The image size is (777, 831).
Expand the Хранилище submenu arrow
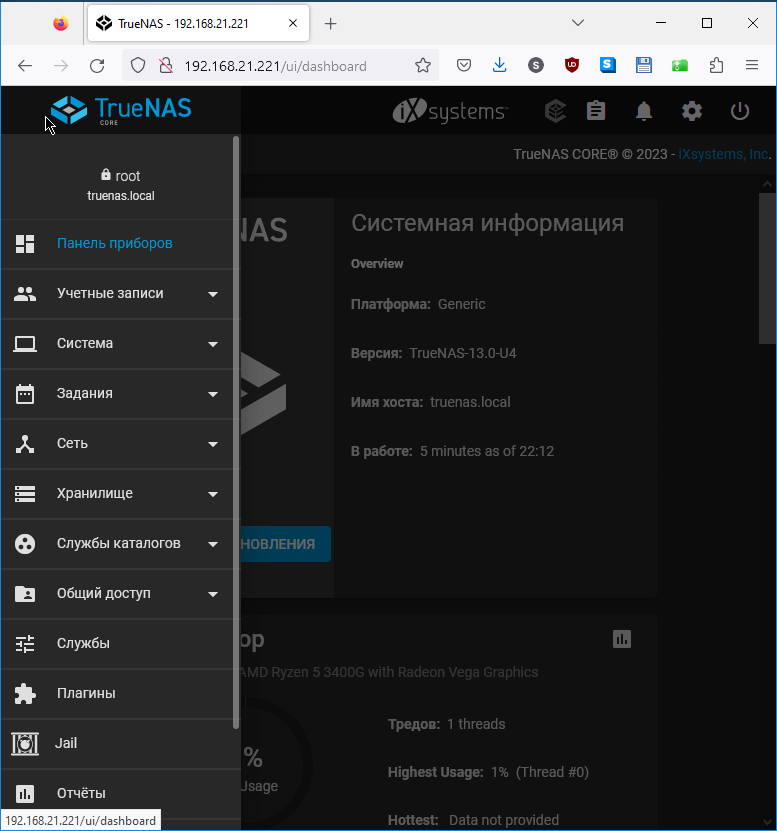tap(212, 494)
